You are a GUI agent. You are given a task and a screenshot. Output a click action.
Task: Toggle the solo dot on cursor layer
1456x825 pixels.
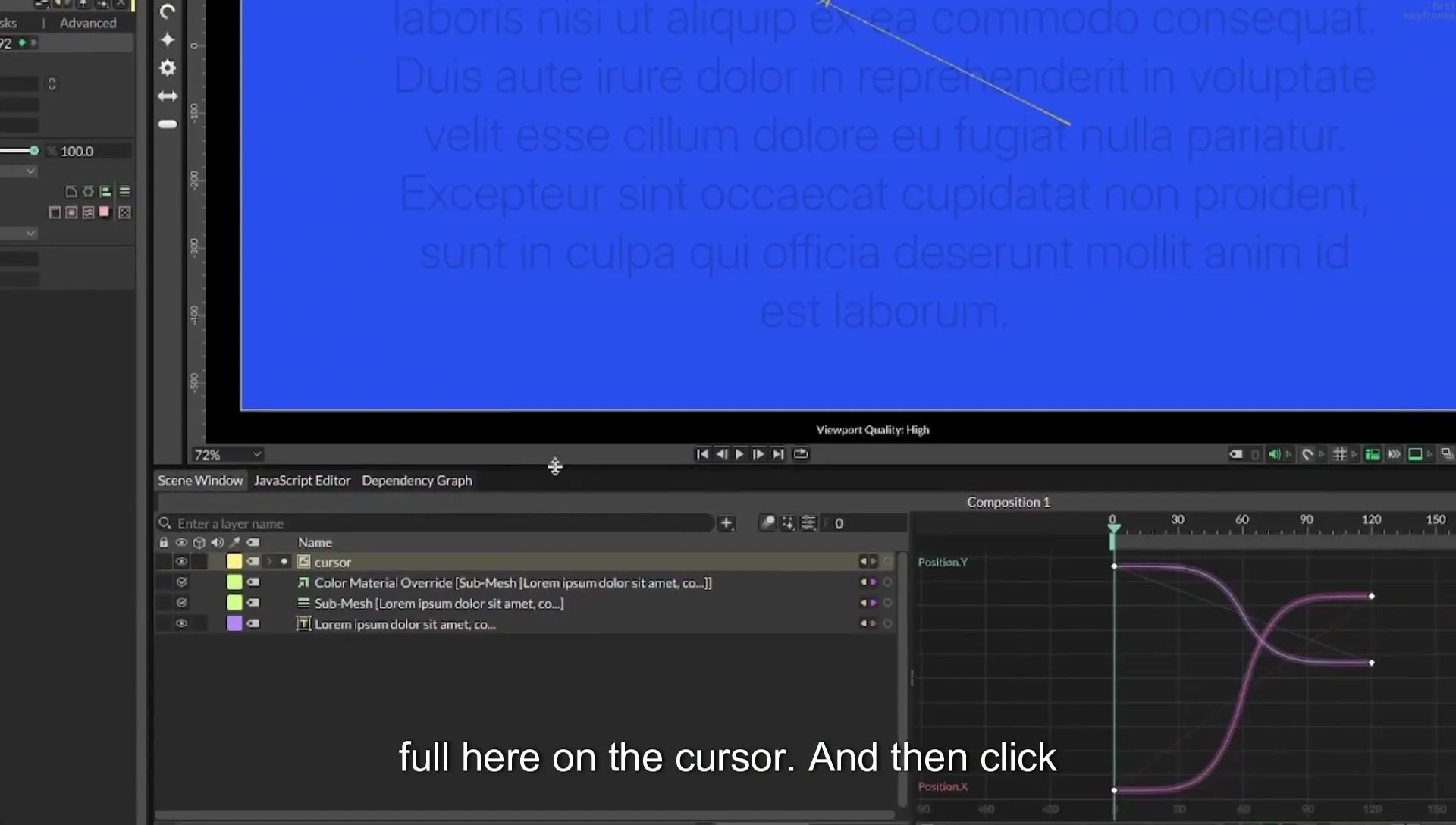point(284,562)
